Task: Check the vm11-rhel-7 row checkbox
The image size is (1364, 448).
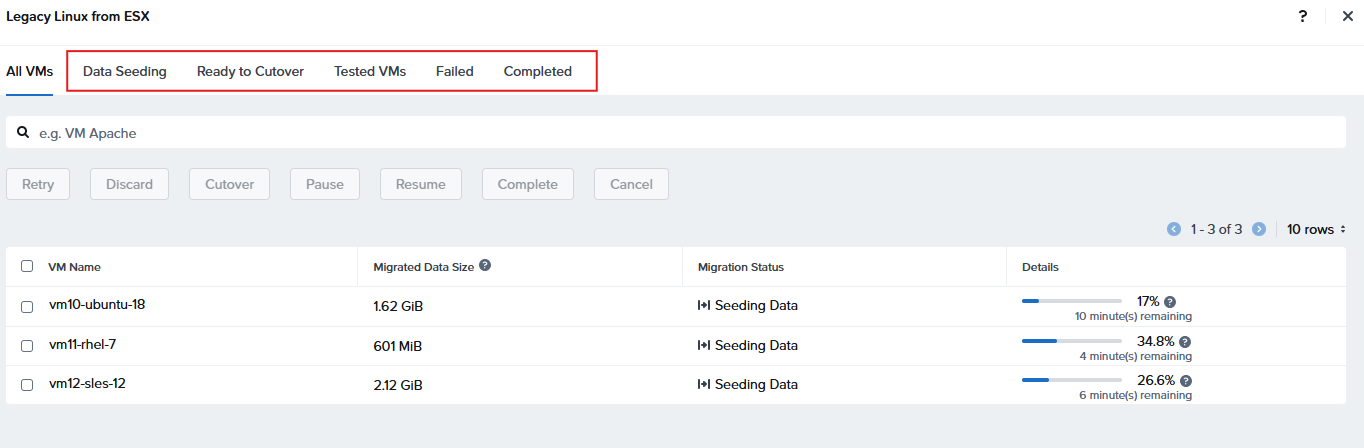Action: [27, 345]
